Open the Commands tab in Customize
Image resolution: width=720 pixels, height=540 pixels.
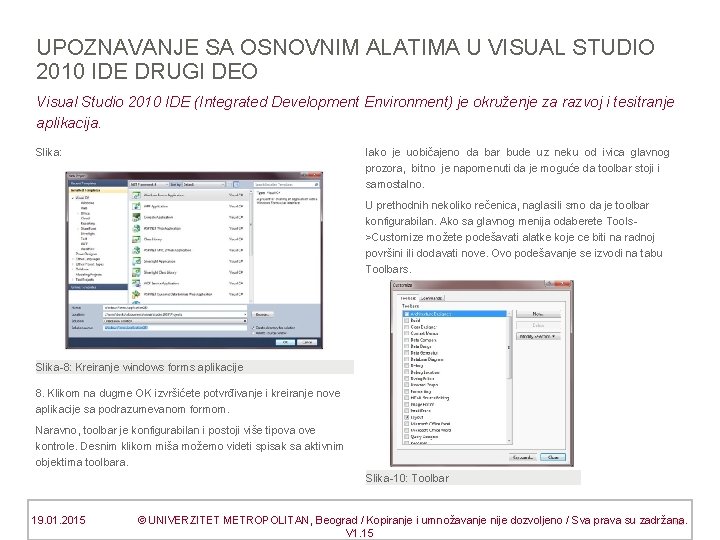432,298
